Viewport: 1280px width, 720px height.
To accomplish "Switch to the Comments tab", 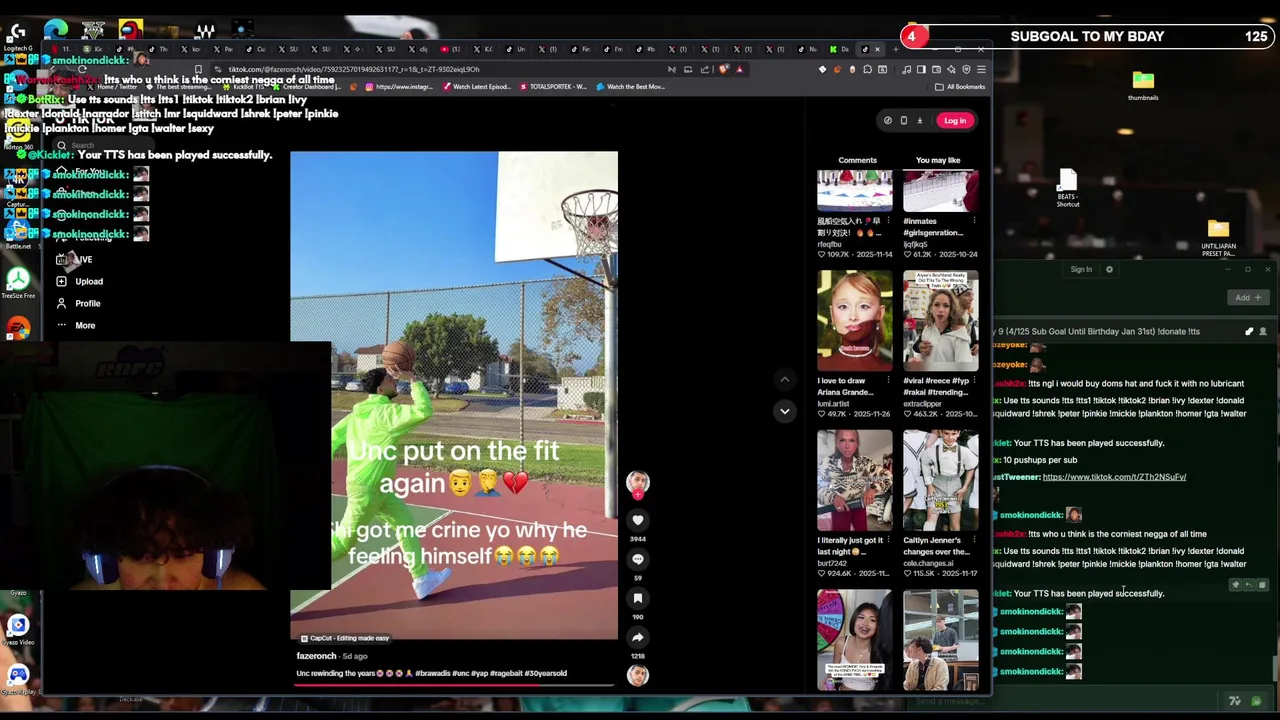I will click(x=857, y=160).
